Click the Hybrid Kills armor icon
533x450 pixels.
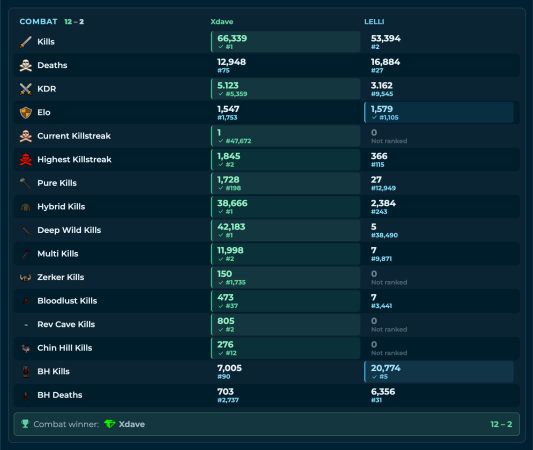tap(25, 207)
